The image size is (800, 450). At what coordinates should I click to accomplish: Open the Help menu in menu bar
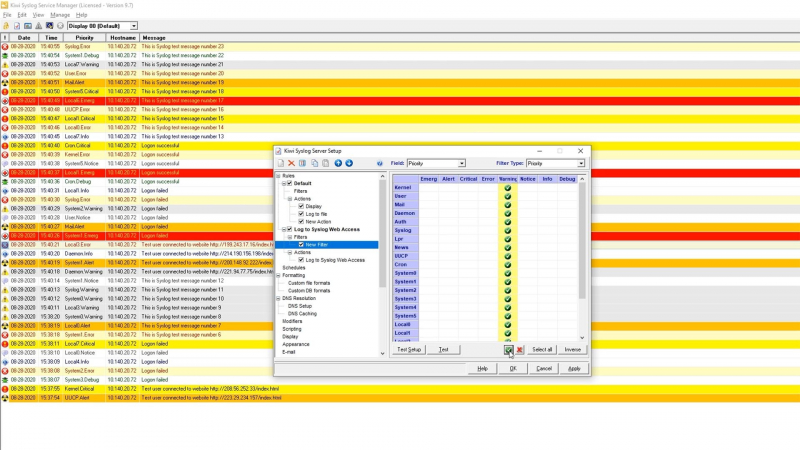point(81,15)
